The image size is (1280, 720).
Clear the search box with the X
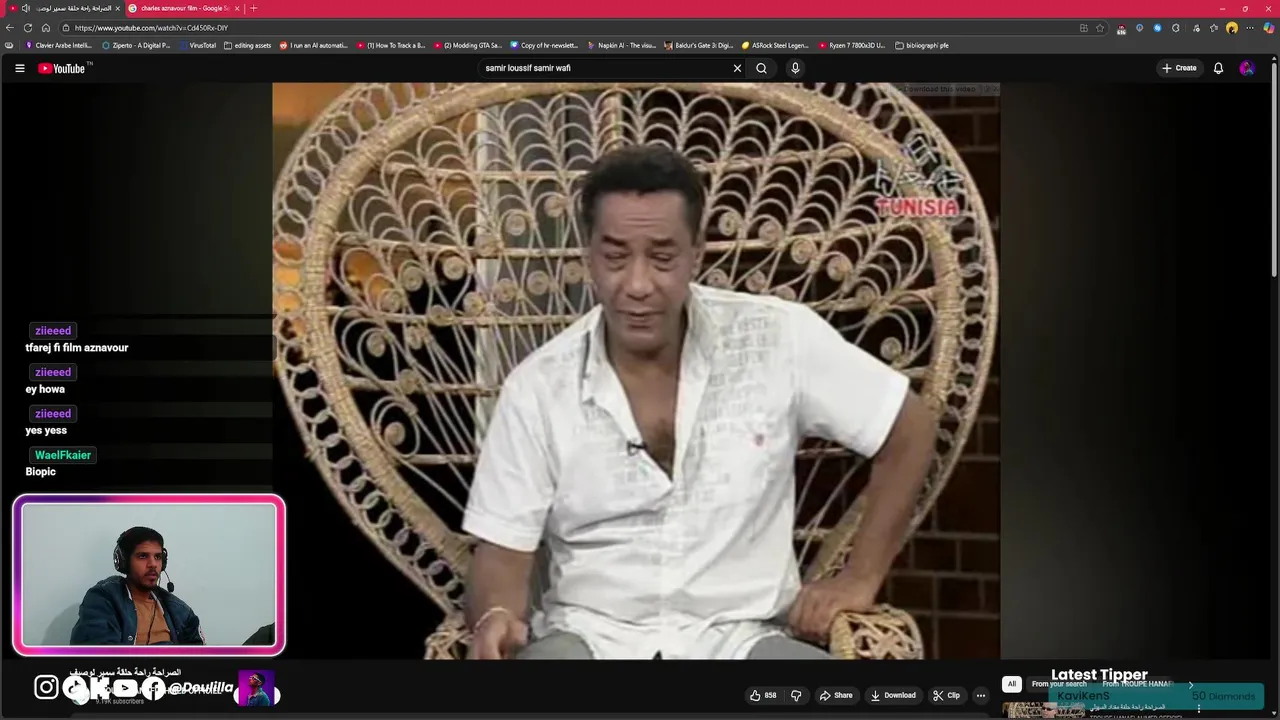(737, 68)
